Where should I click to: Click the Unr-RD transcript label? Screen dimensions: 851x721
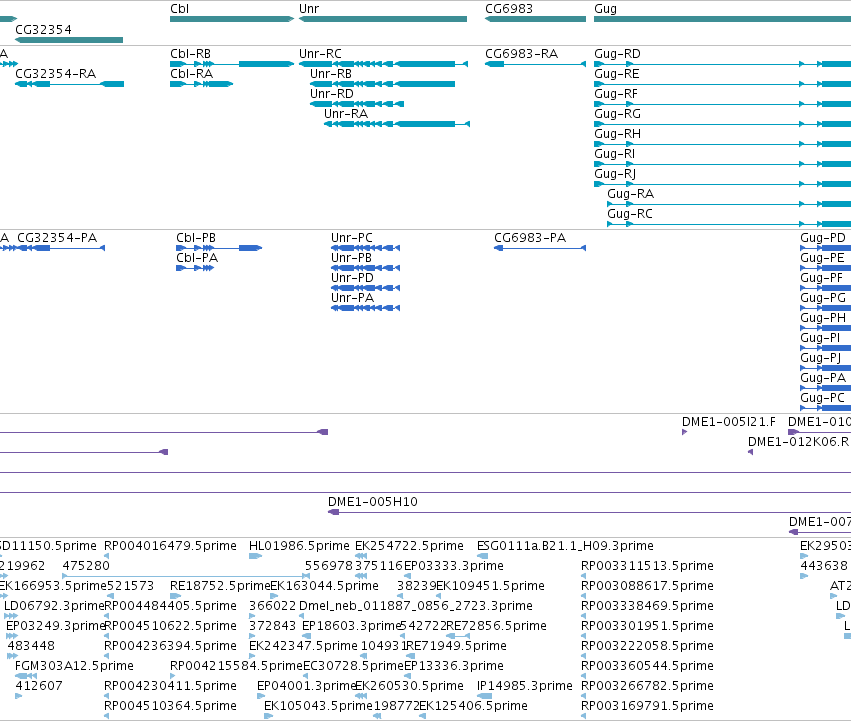332,94
